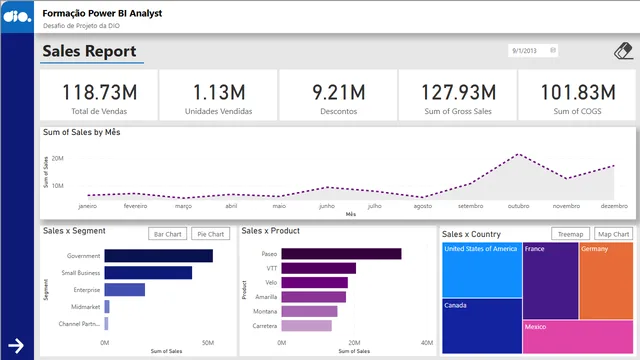This screenshot has width=640, height=360.
Task: Show Sales x Country as Treemap
Action: point(570,234)
